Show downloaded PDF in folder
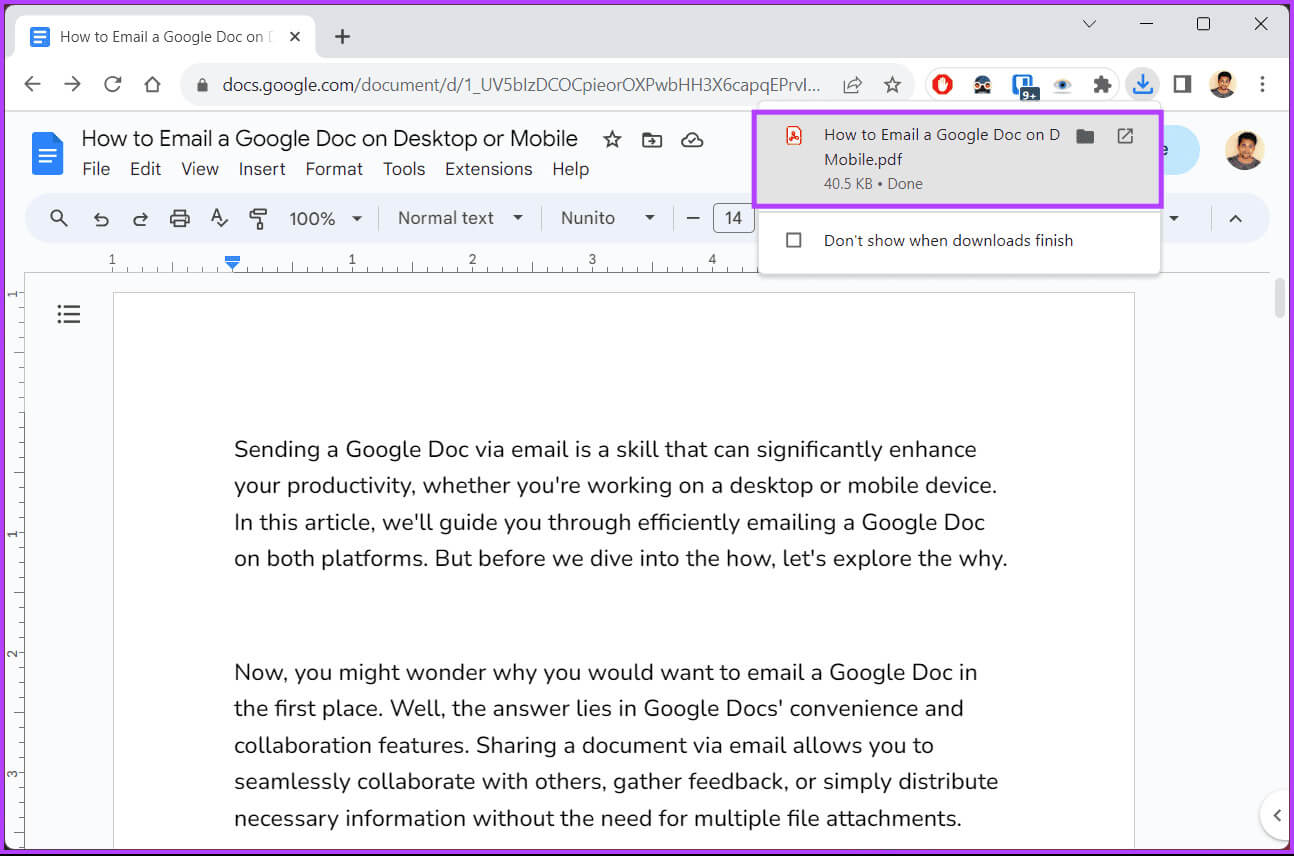The width and height of the screenshot is (1294, 856). pyautogui.click(x=1085, y=136)
